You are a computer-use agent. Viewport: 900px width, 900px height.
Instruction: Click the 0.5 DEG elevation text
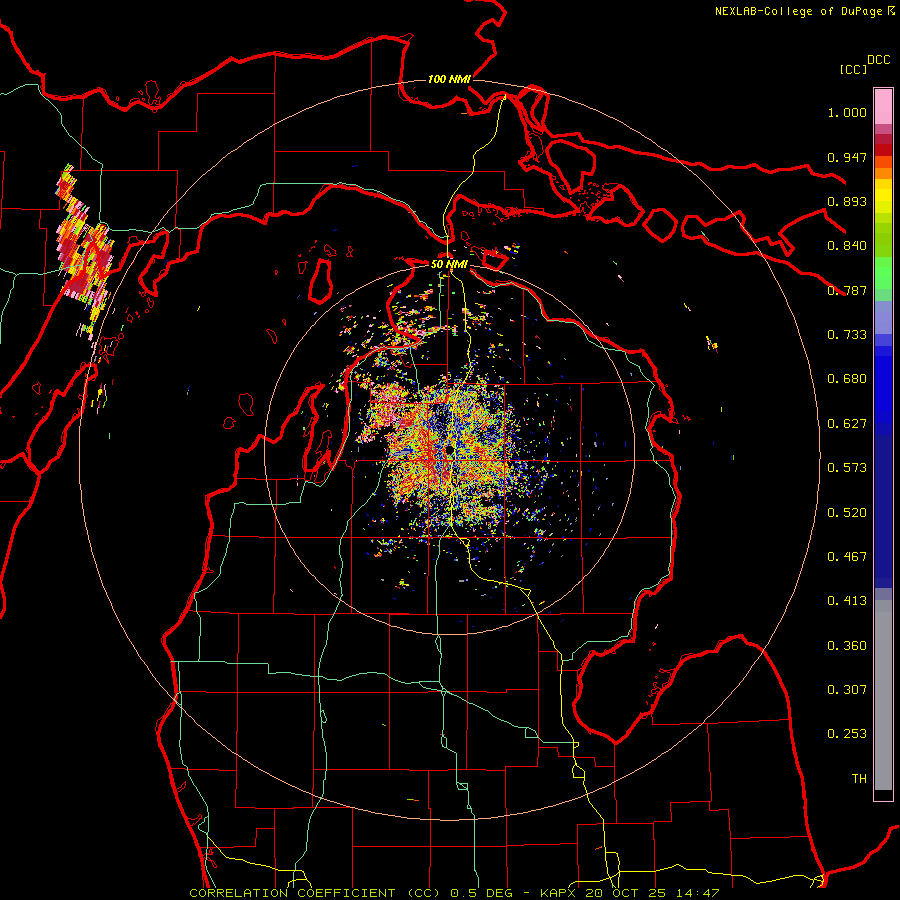[x=481, y=893]
